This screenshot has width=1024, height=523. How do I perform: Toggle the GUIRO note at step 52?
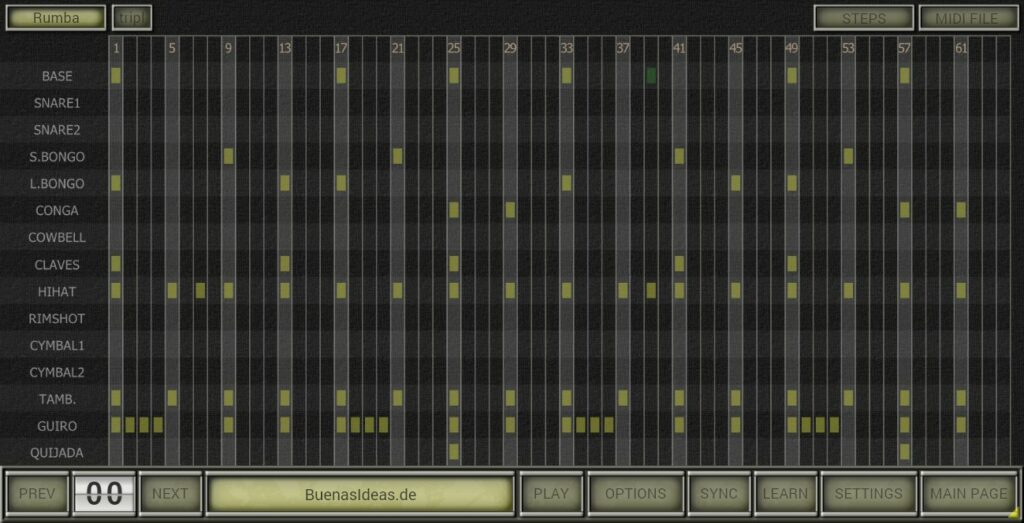pos(834,425)
